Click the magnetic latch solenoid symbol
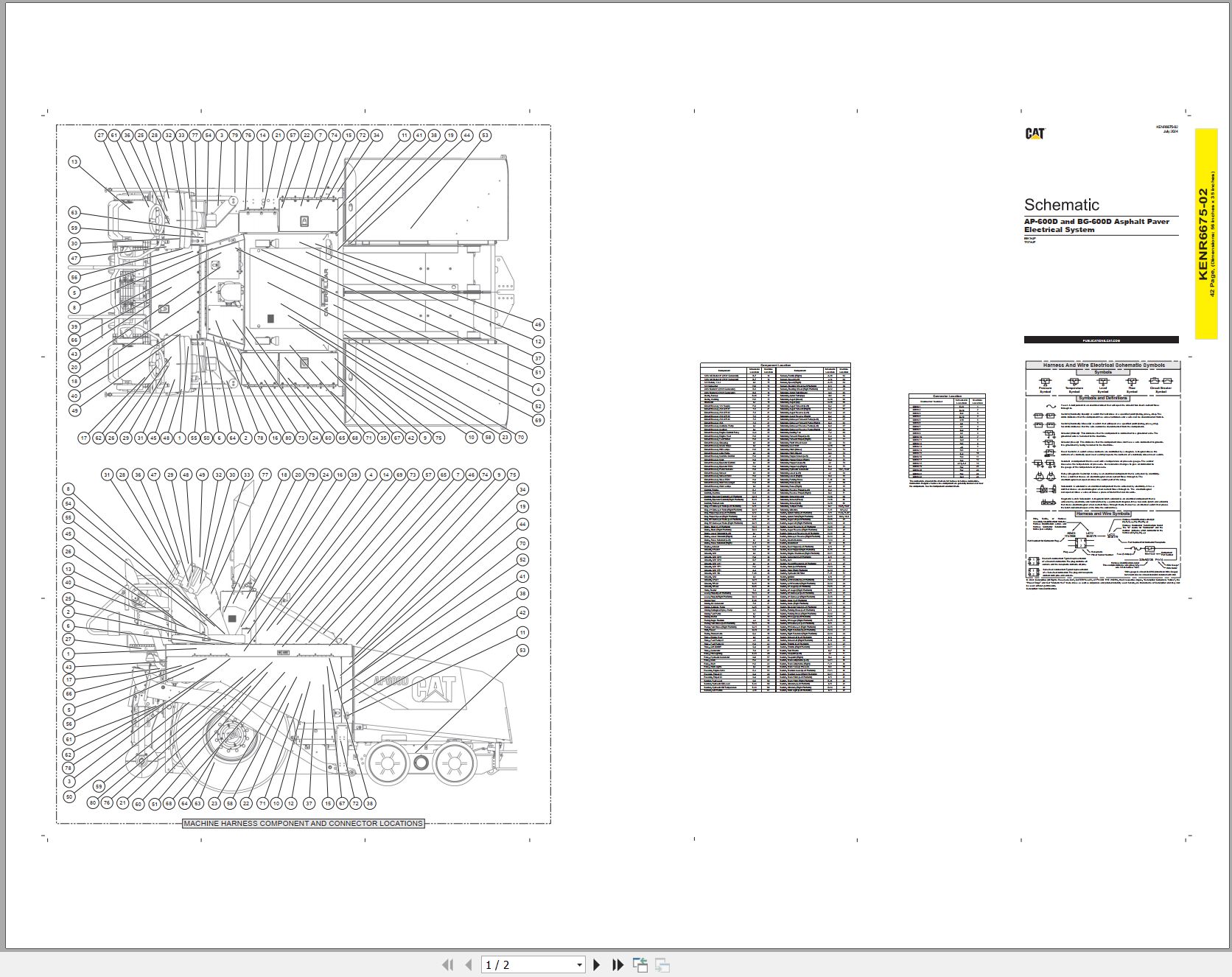1232x977 pixels. point(1047,502)
